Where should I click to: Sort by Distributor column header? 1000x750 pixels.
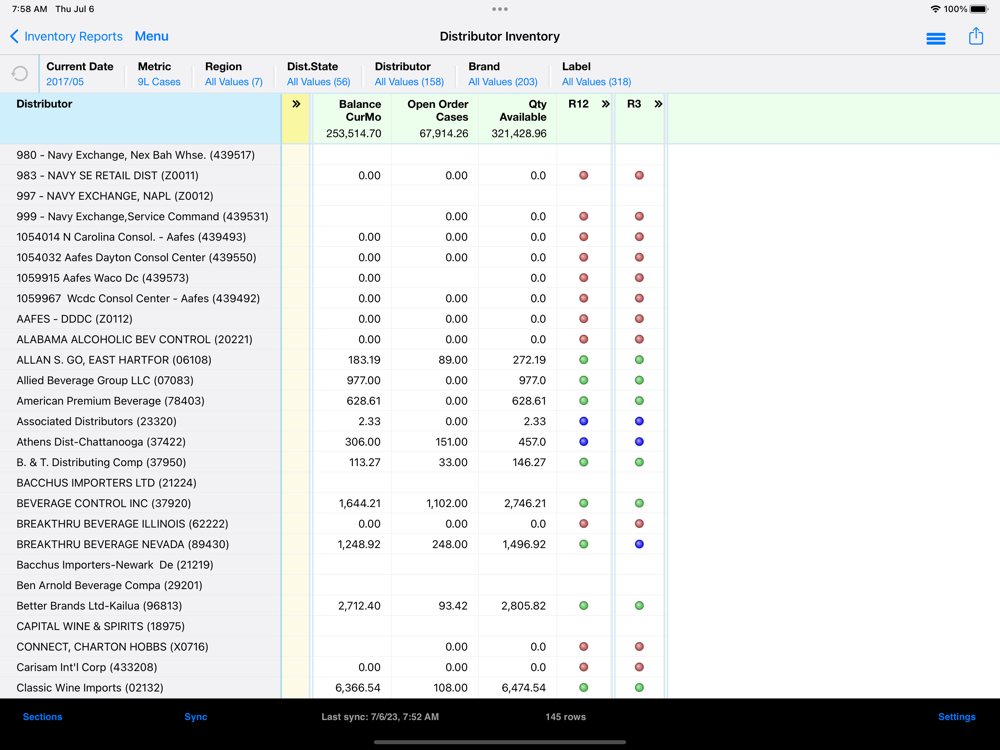tap(44, 104)
